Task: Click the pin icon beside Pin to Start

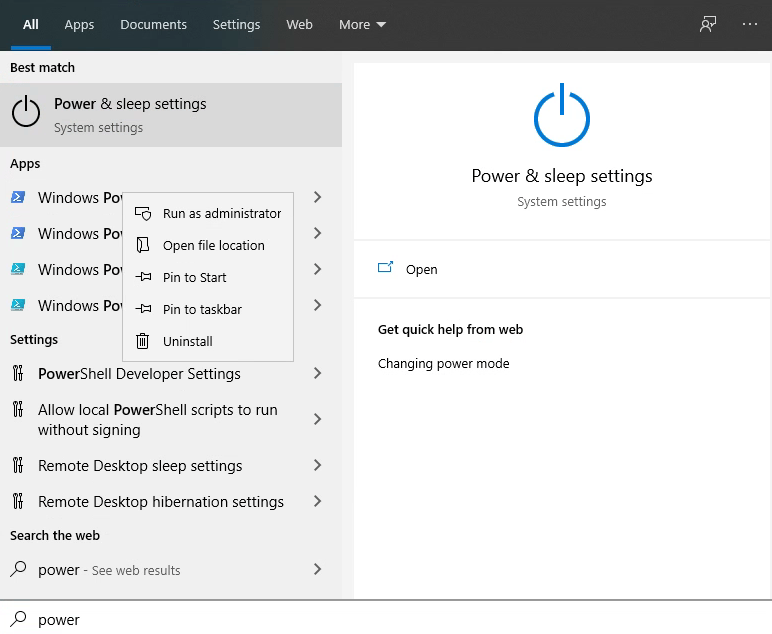Action: [x=143, y=277]
